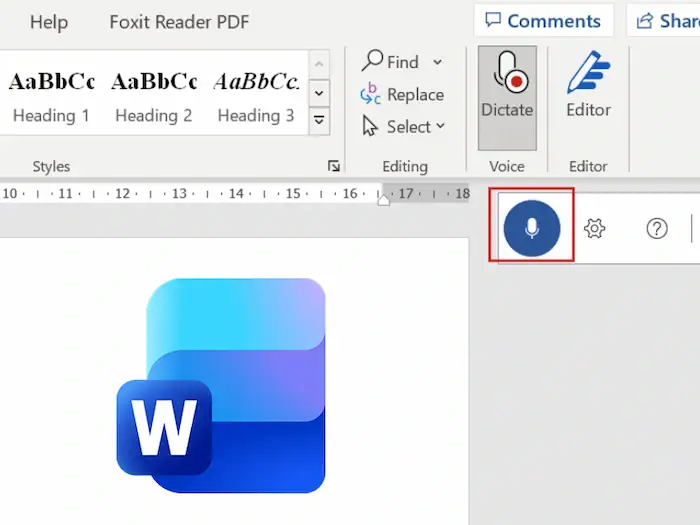Viewport: 700px width, 525px height.
Task: Click the Find magnifier icon
Action: tap(372, 61)
